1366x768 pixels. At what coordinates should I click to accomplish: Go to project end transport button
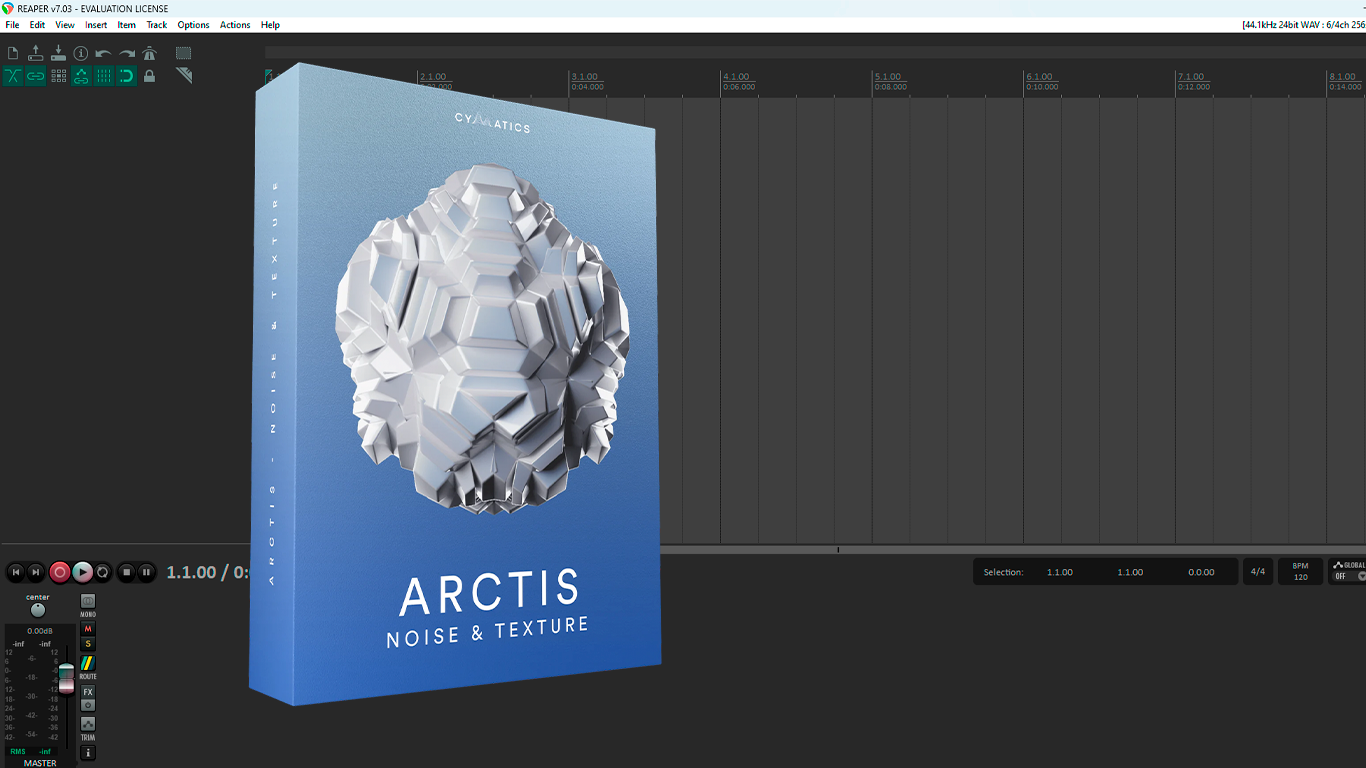pyautogui.click(x=36, y=572)
